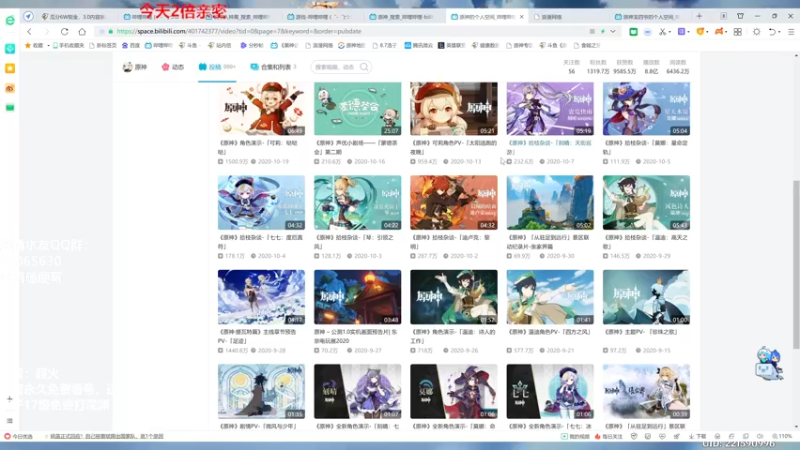Open the Mona 05:04 thumbnail
The image size is (800, 450).
(646, 109)
